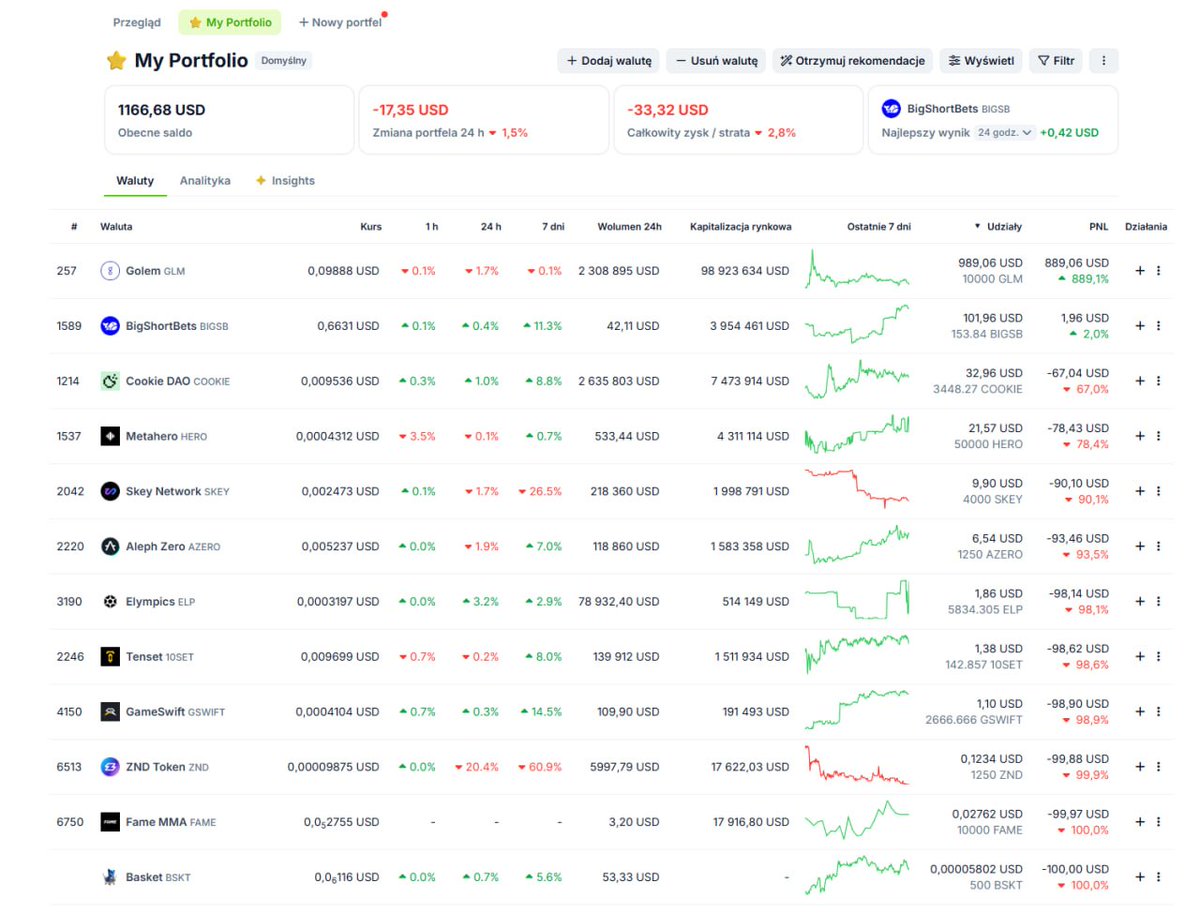1200x913 pixels.
Task: Click the ZND Token coin logo
Action: coord(110,767)
